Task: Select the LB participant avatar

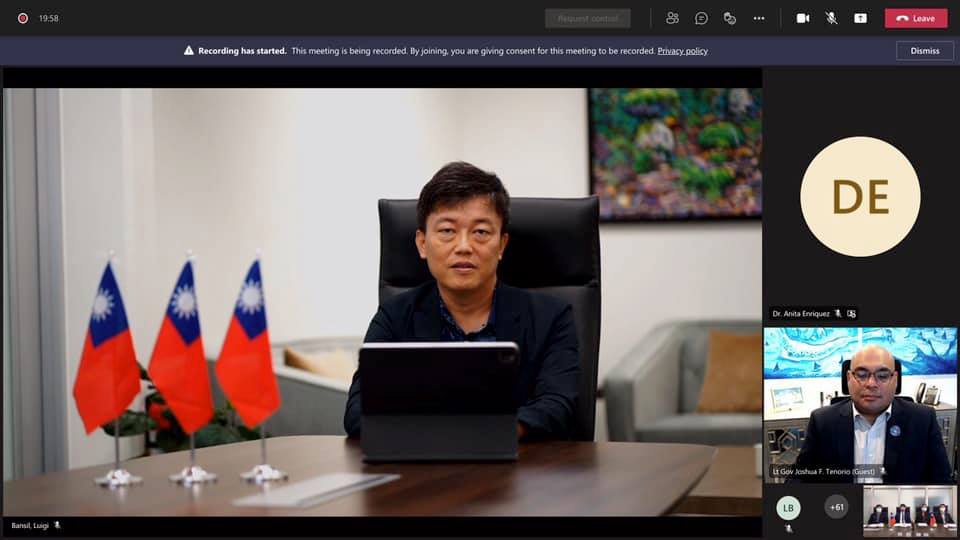Action: [x=788, y=507]
